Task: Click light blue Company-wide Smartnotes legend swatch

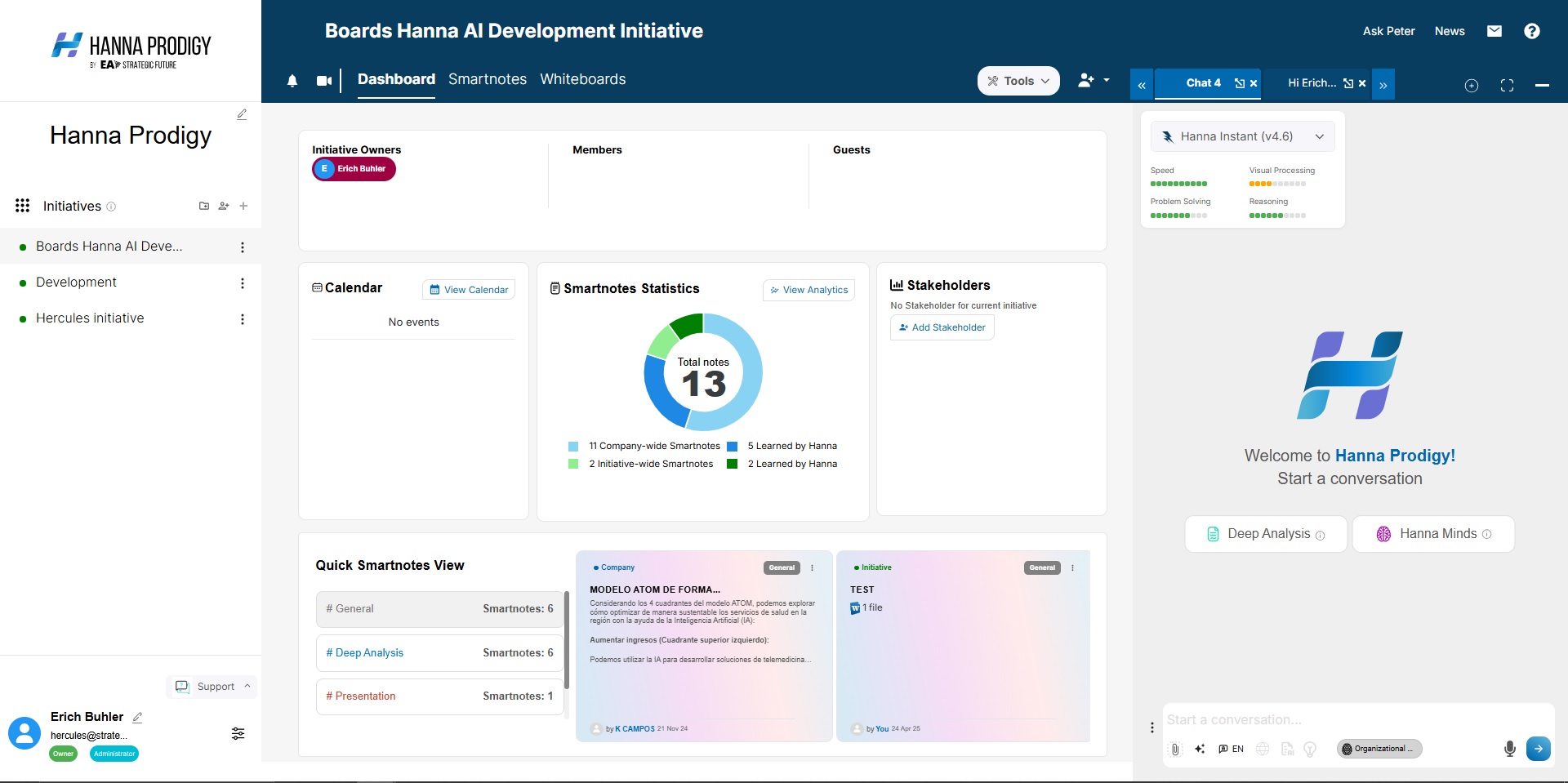Action: (x=573, y=447)
